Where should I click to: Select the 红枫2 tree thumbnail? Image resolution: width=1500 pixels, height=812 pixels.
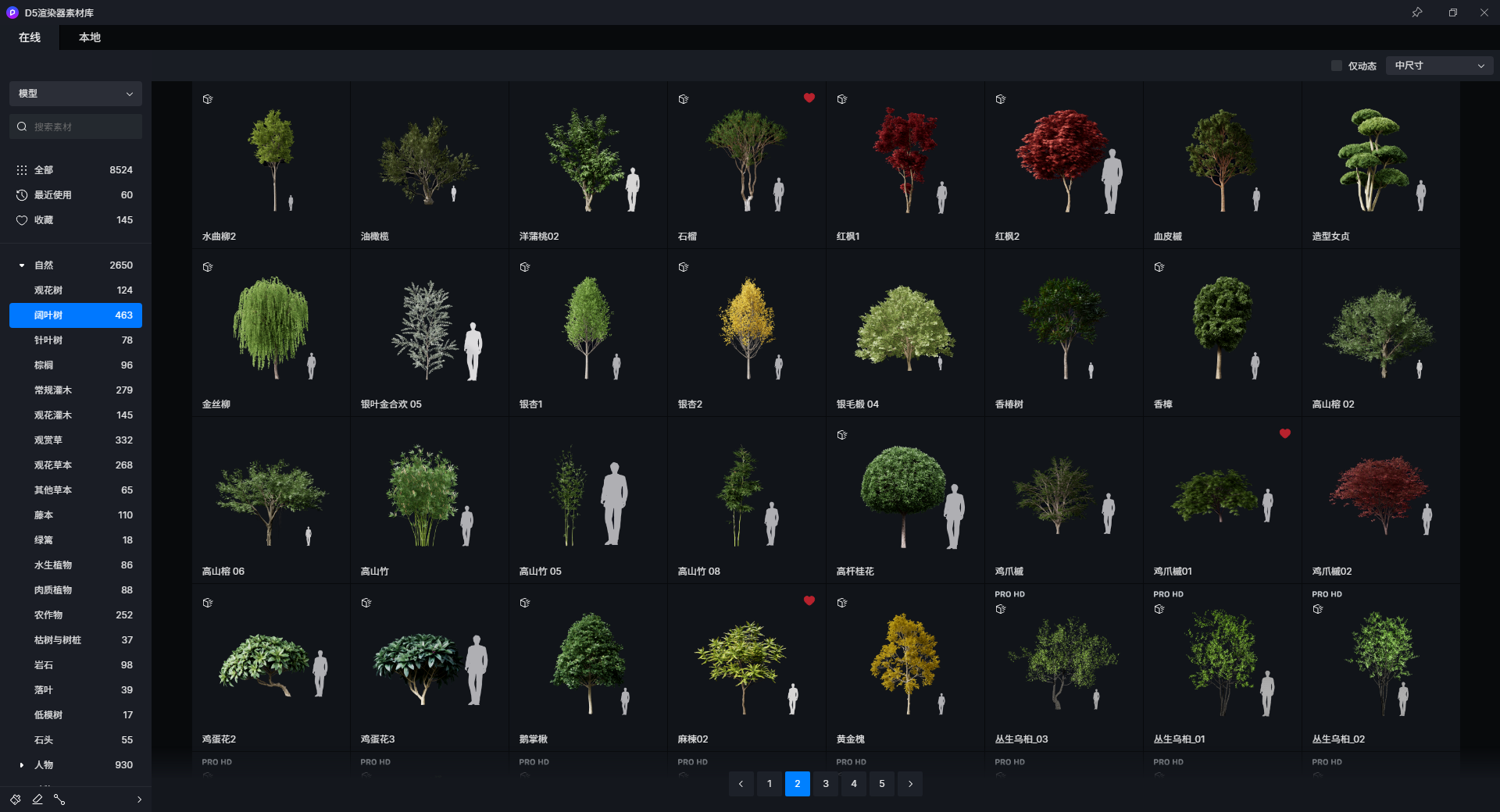[x=1063, y=162]
